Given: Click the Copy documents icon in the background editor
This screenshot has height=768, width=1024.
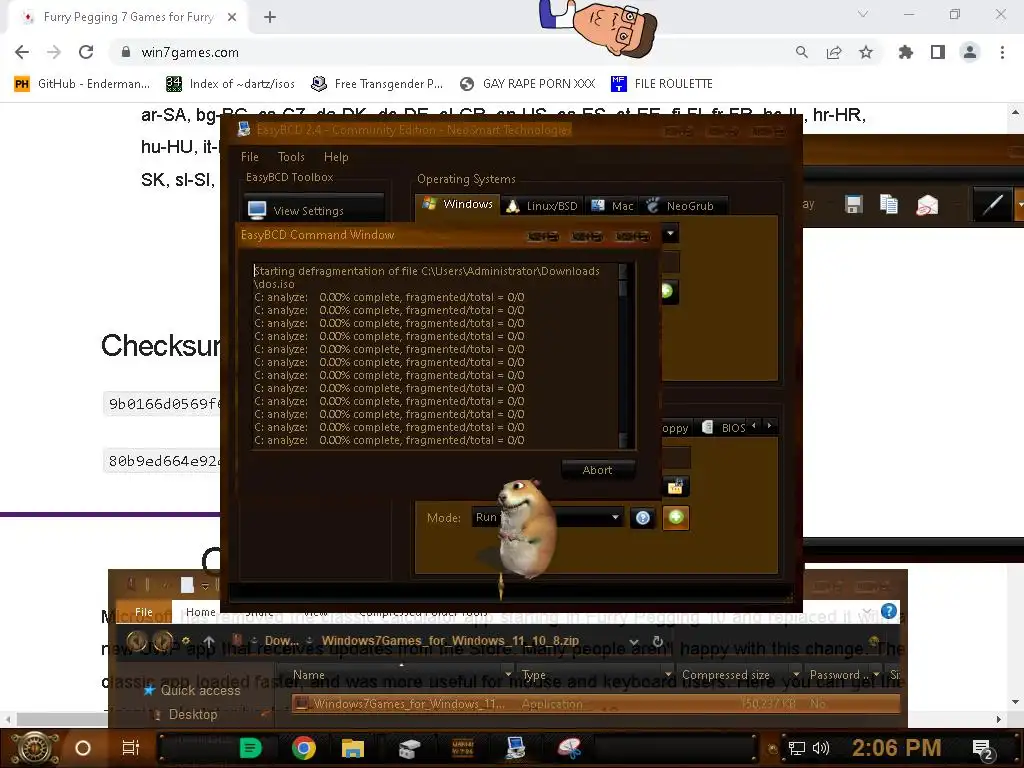Looking at the screenshot, I should point(889,204).
